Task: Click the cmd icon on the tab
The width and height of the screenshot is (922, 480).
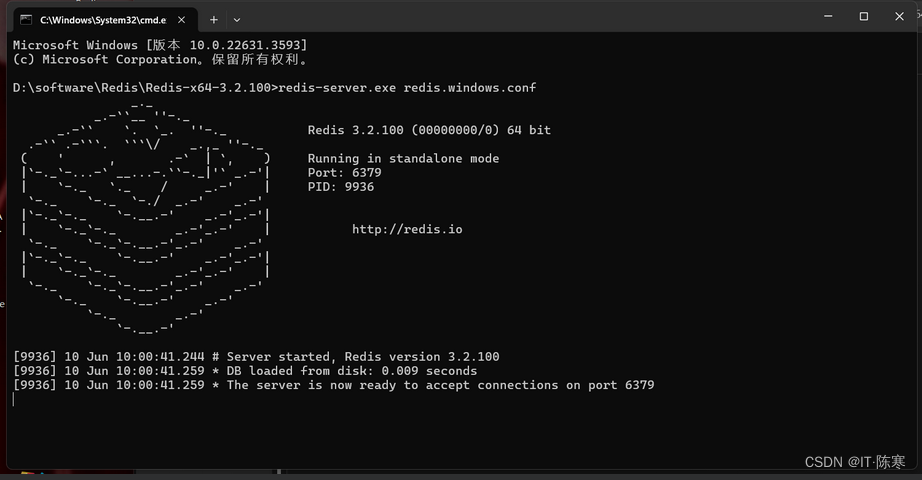Action: click(26, 20)
